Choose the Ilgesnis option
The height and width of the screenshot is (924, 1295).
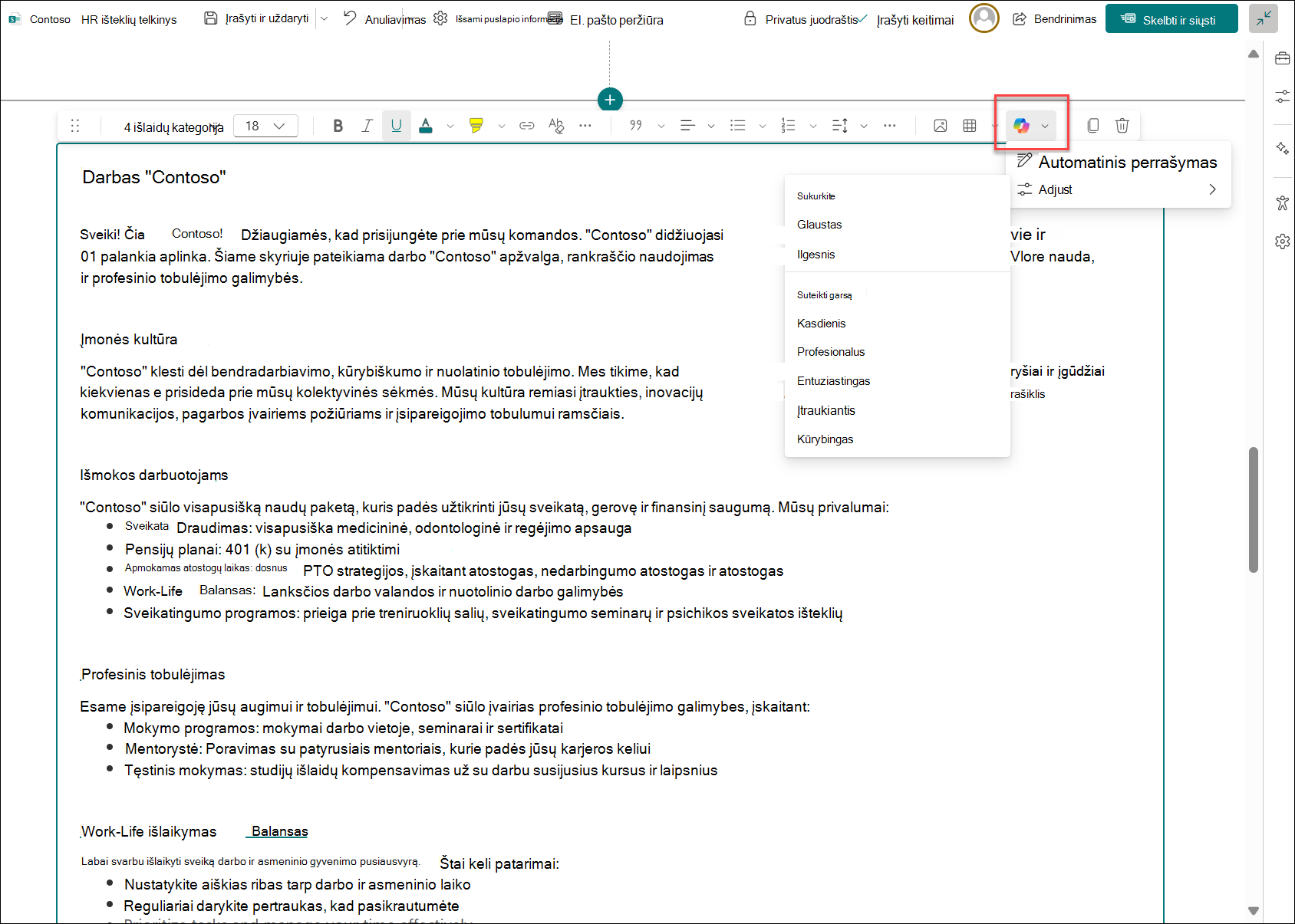click(897, 255)
